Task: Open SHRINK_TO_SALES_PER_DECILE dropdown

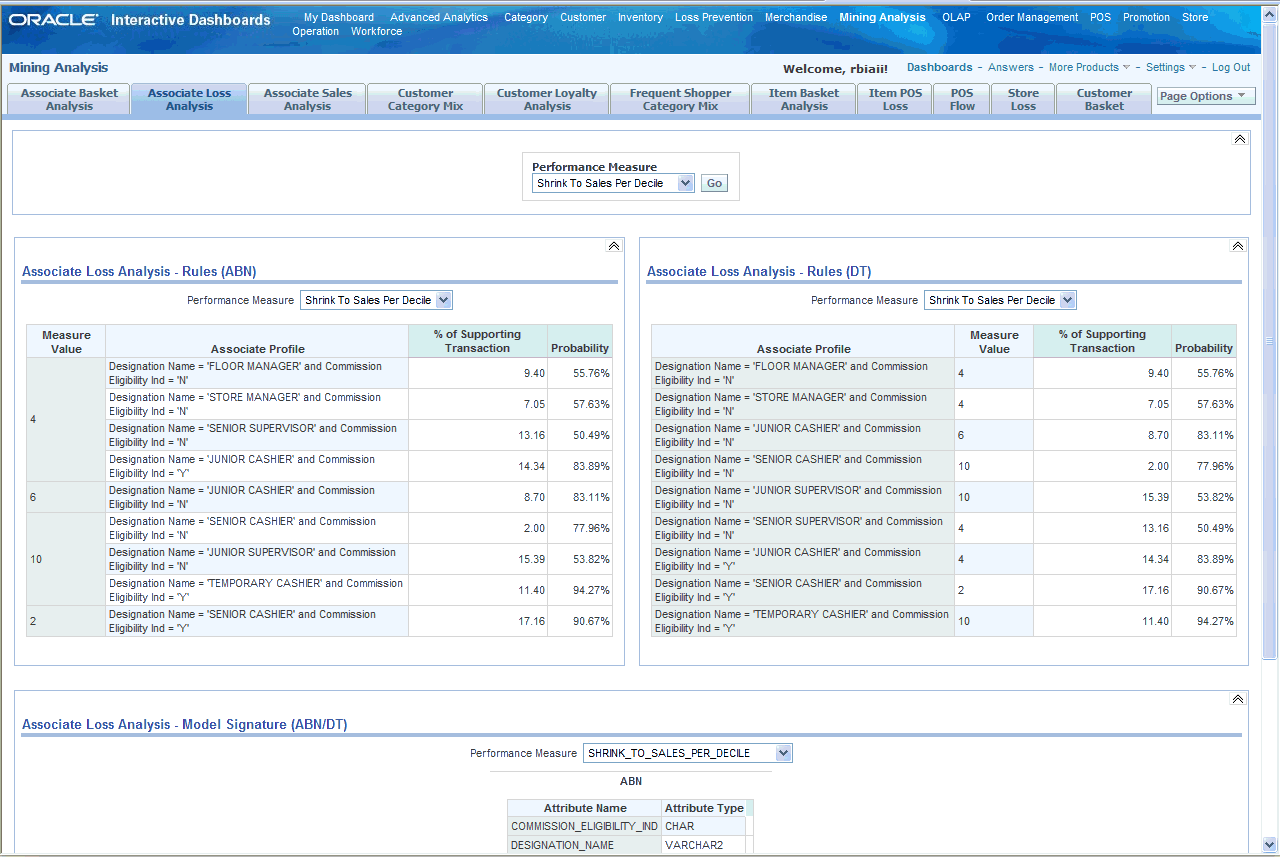Action: [784, 753]
